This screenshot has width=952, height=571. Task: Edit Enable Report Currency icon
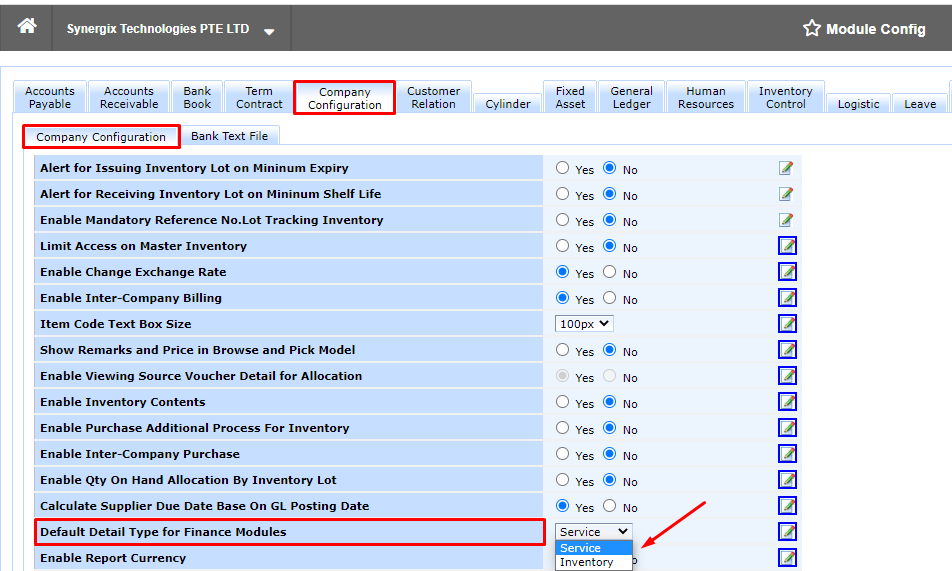pyautogui.click(x=787, y=558)
